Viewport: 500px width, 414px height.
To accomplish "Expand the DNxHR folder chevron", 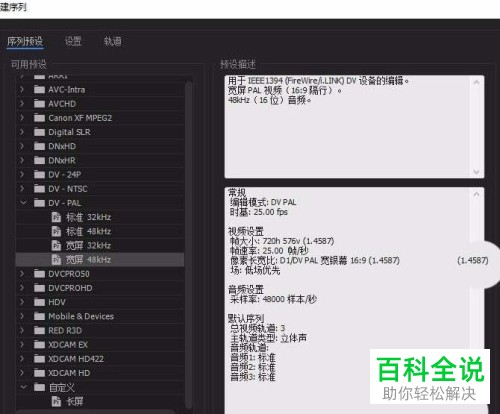I will pos(22,160).
